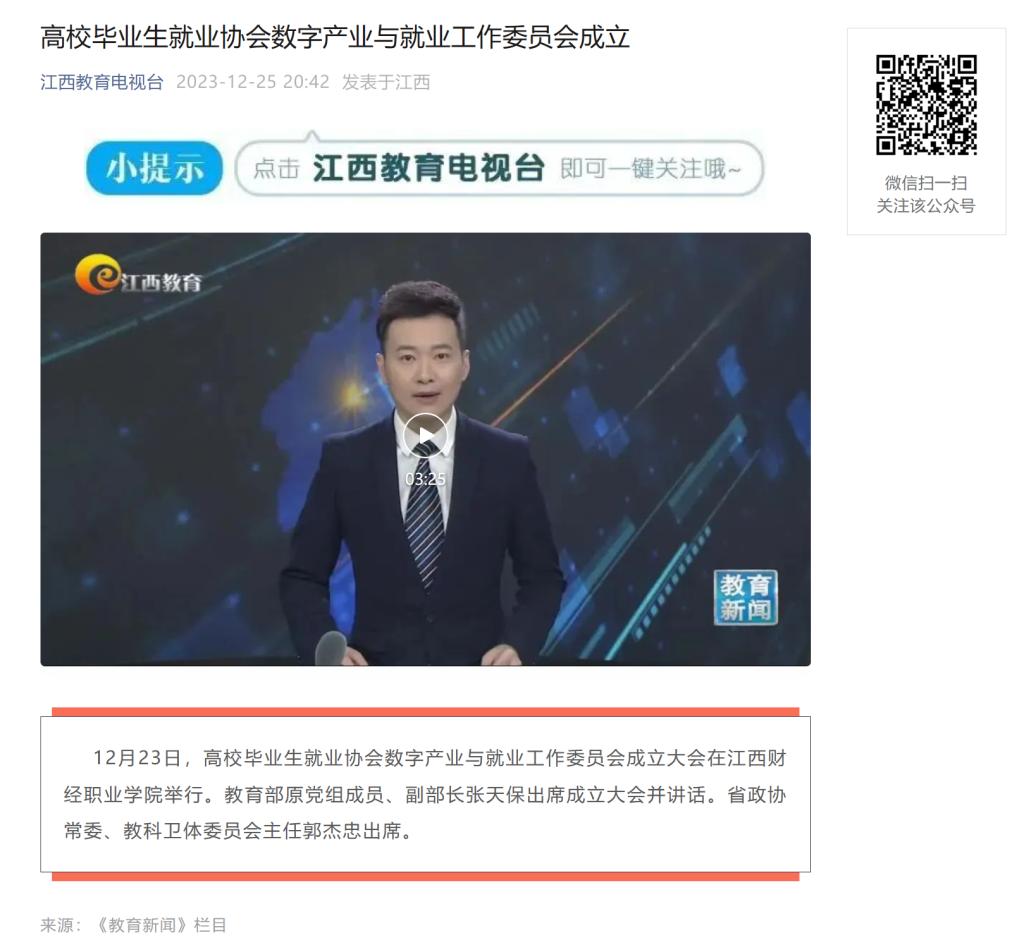The height and width of the screenshot is (952, 1024).
Task: Click the blue 小提示 badge
Action: (x=154, y=168)
